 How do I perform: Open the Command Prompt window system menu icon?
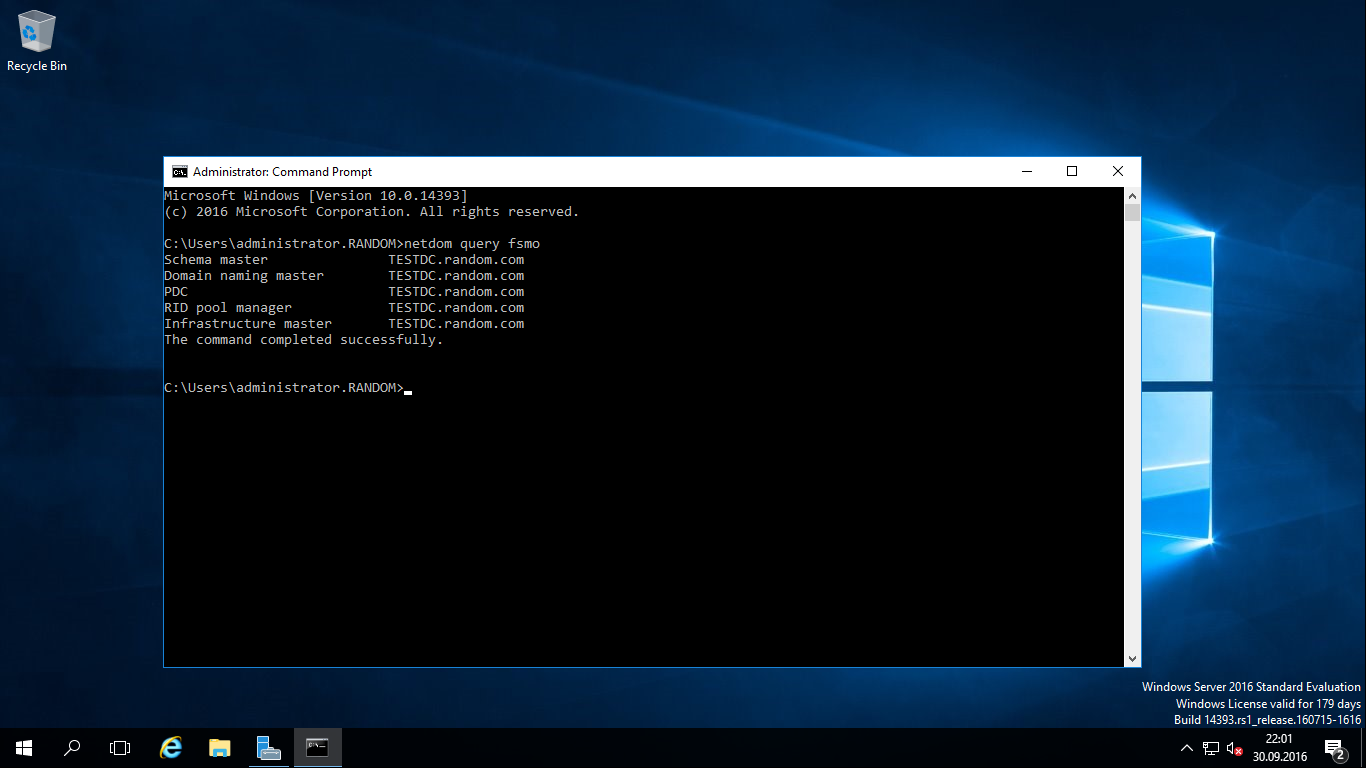tap(179, 171)
